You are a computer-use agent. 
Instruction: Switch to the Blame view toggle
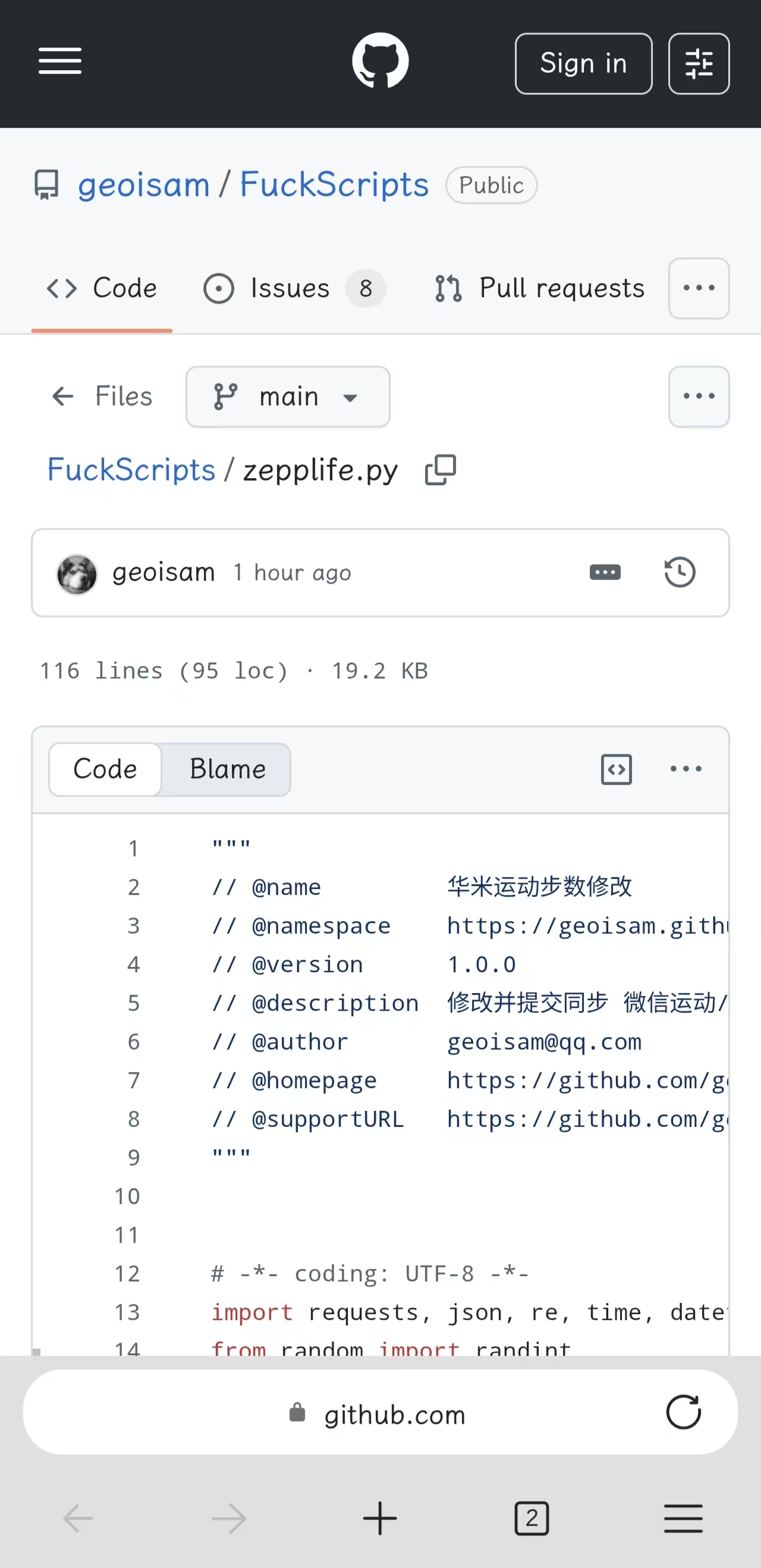point(227,769)
